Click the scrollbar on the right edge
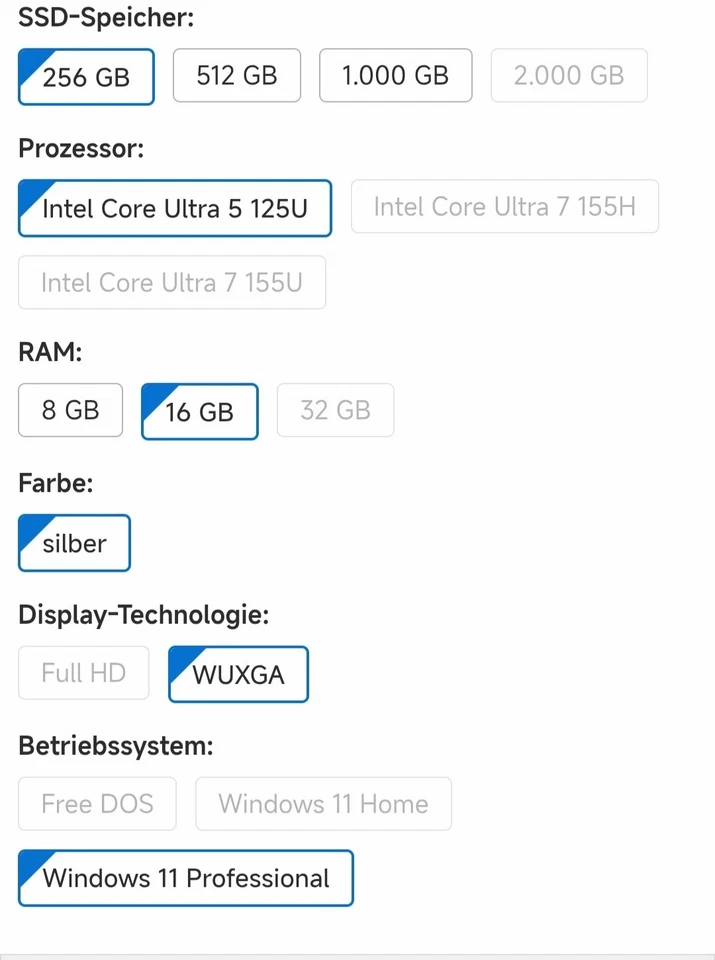The height and width of the screenshot is (960, 715). click(709, 480)
